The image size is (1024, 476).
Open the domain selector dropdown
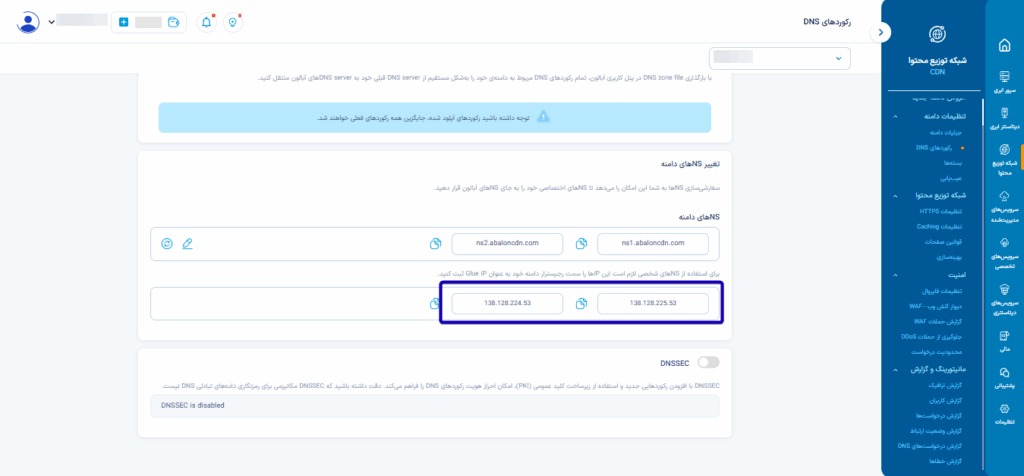point(780,58)
